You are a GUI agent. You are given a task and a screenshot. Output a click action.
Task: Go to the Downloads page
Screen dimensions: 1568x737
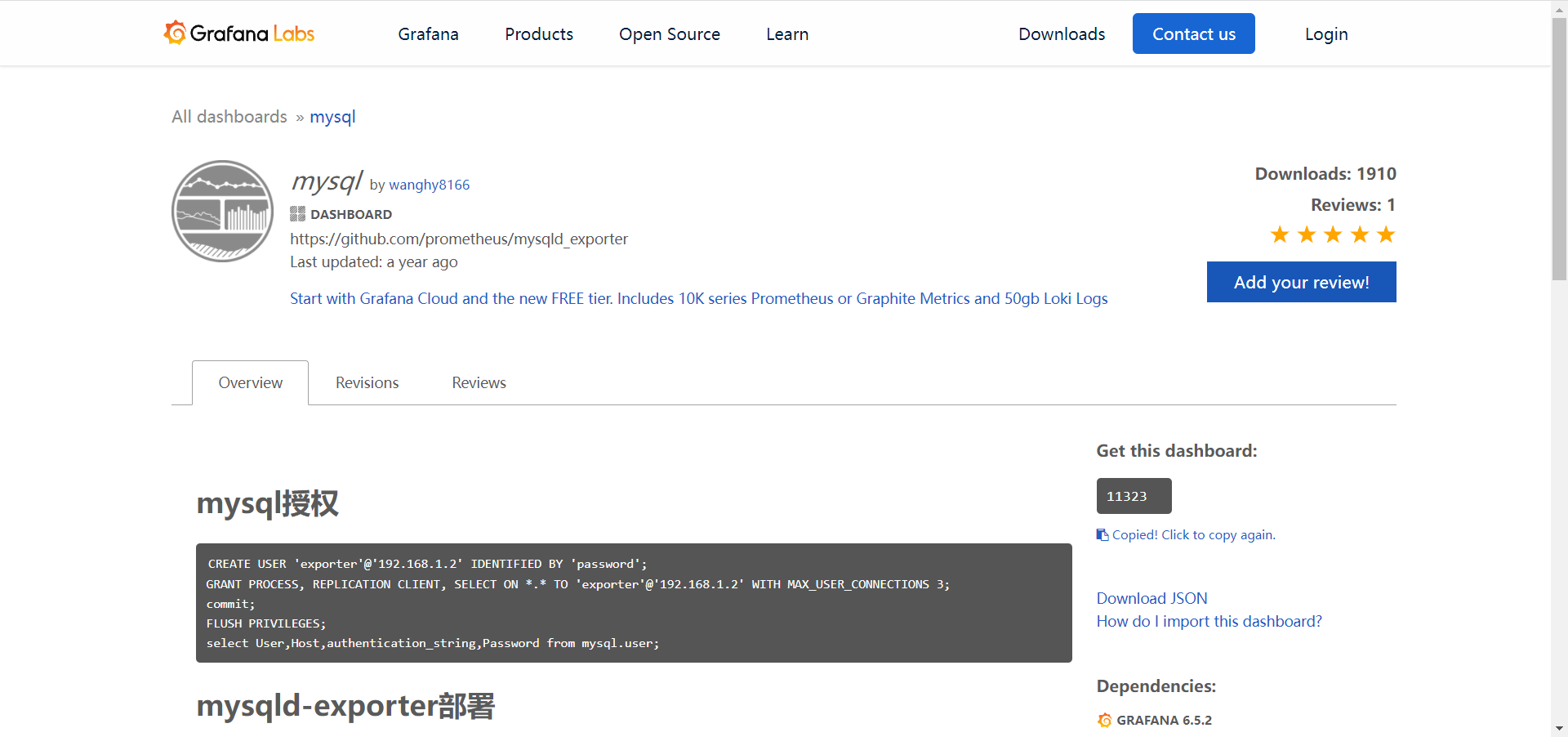tap(1062, 34)
